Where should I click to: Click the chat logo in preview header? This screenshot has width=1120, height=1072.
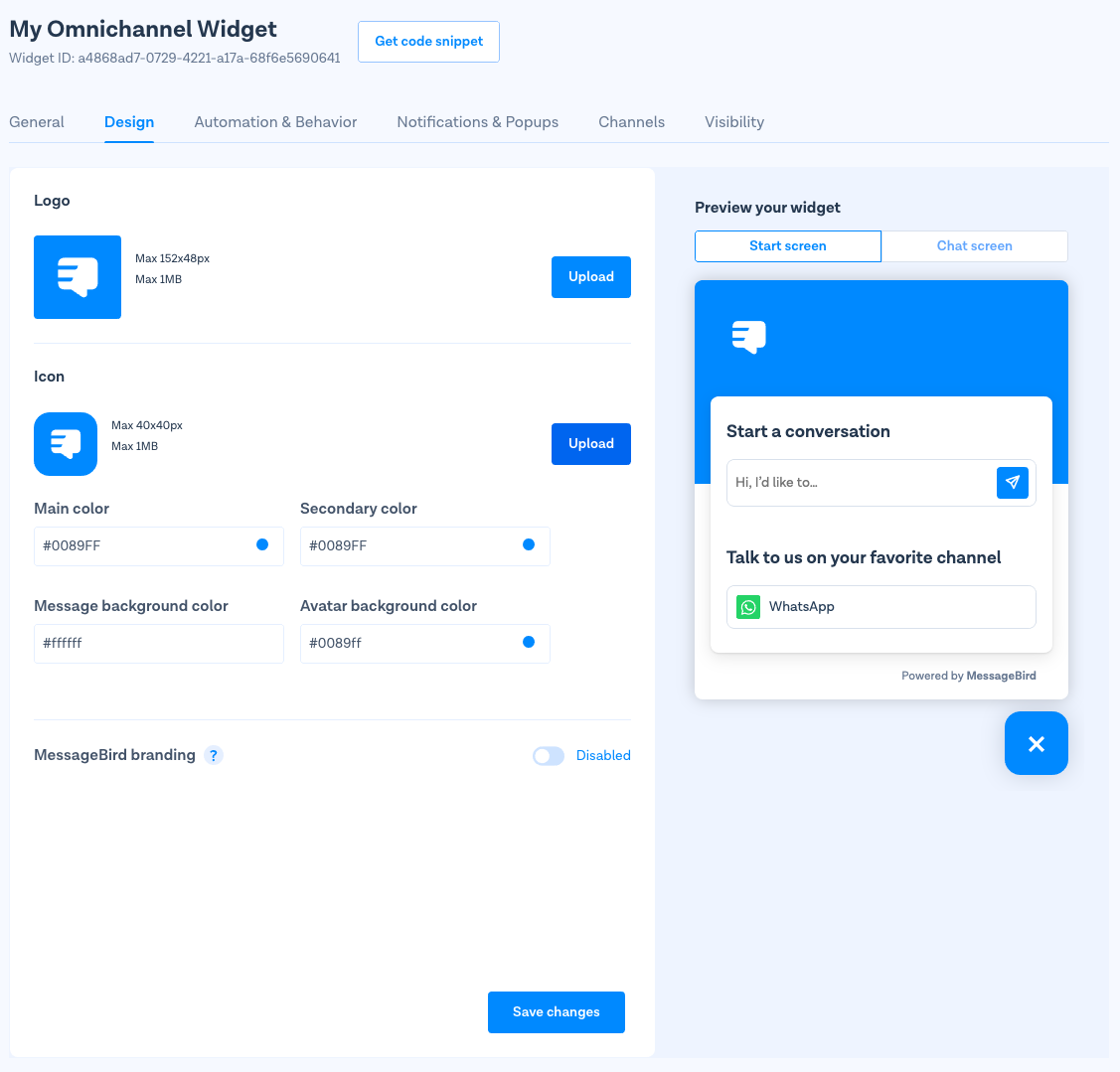click(749, 337)
